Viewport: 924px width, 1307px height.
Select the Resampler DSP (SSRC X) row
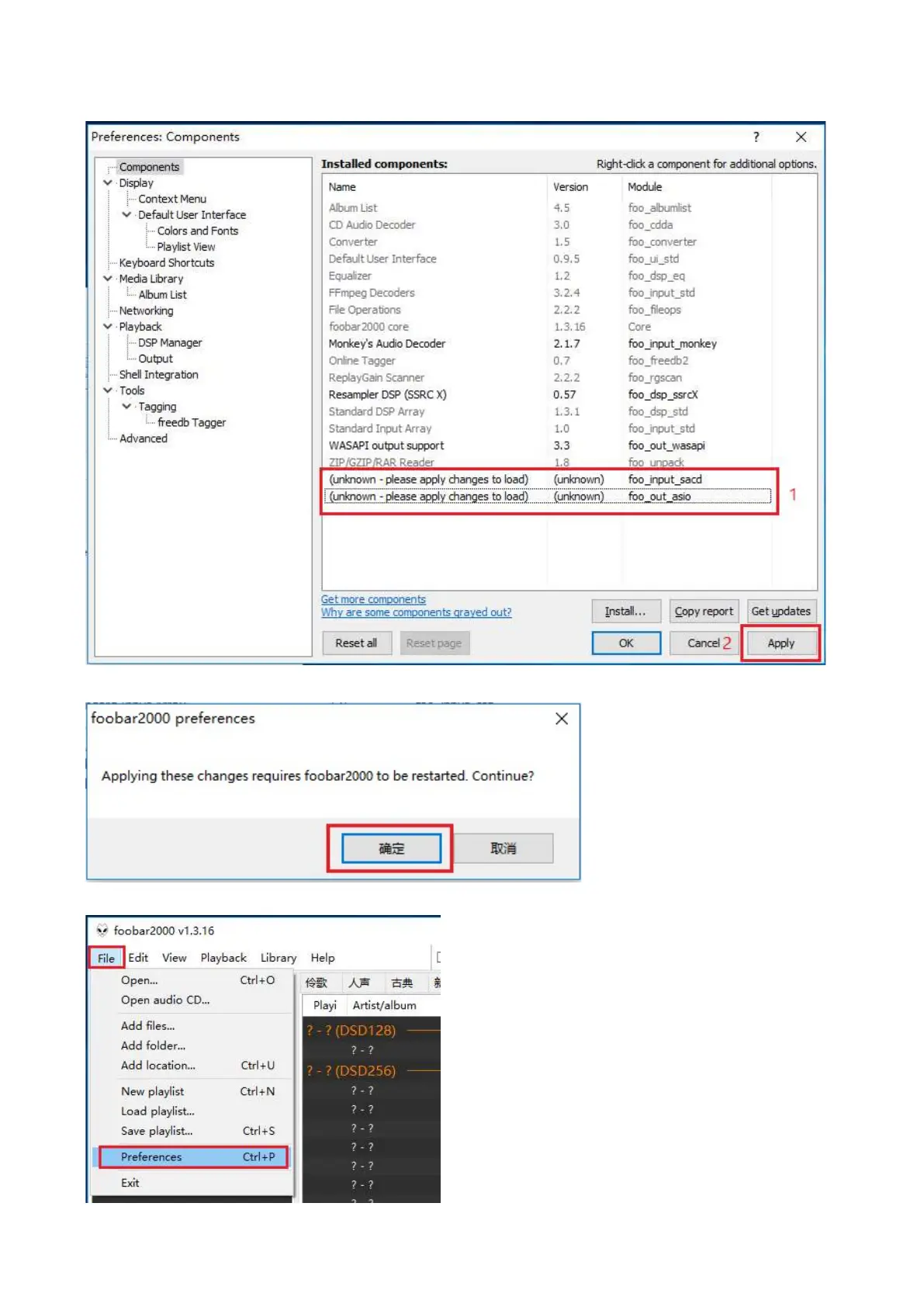click(547, 395)
